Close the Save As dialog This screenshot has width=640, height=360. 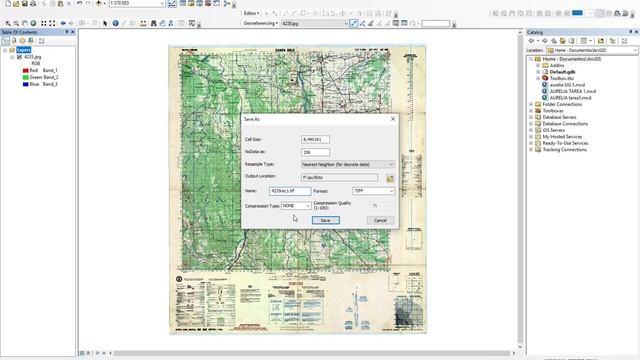pos(393,119)
